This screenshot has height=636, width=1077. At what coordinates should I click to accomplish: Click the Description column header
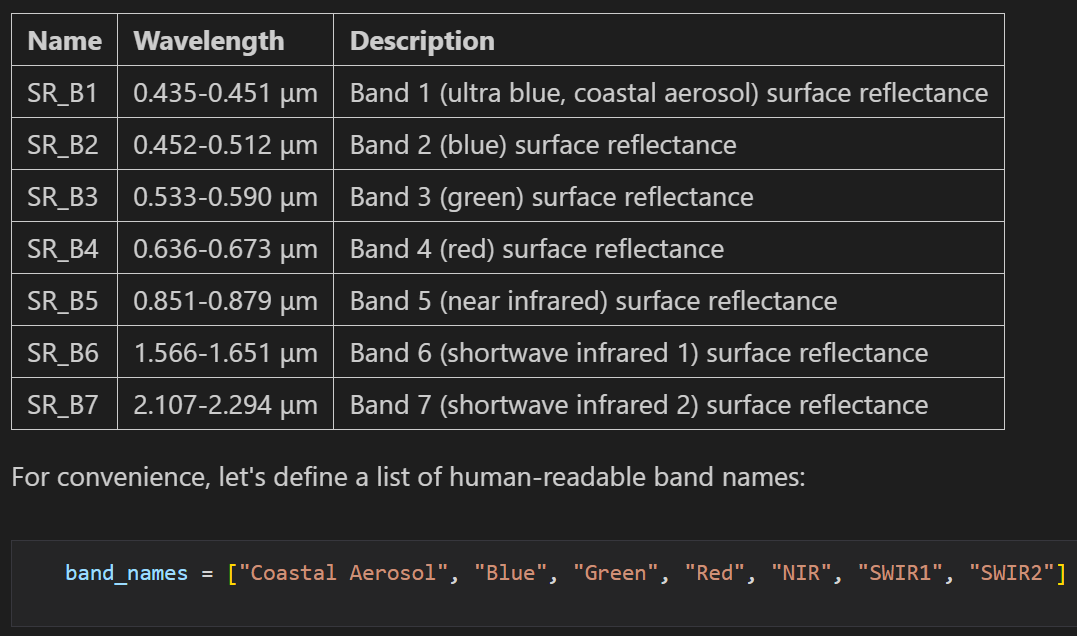(x=669, y=41)
